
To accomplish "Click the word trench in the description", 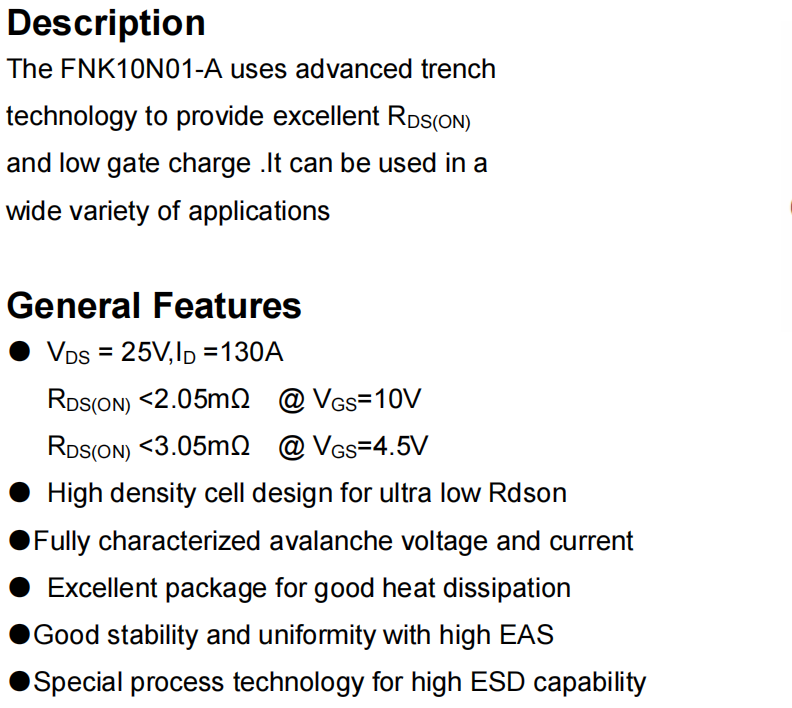I will tap(456, 70).
